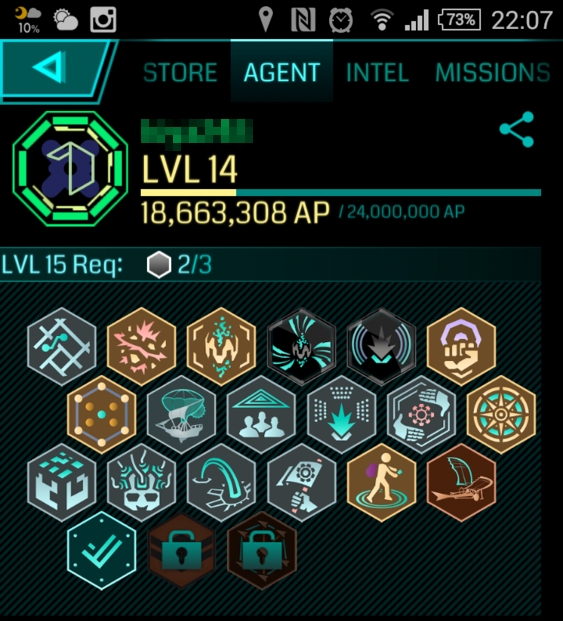
Task: Tap the Instagram notification in status bar
Action: click(103, 19)
